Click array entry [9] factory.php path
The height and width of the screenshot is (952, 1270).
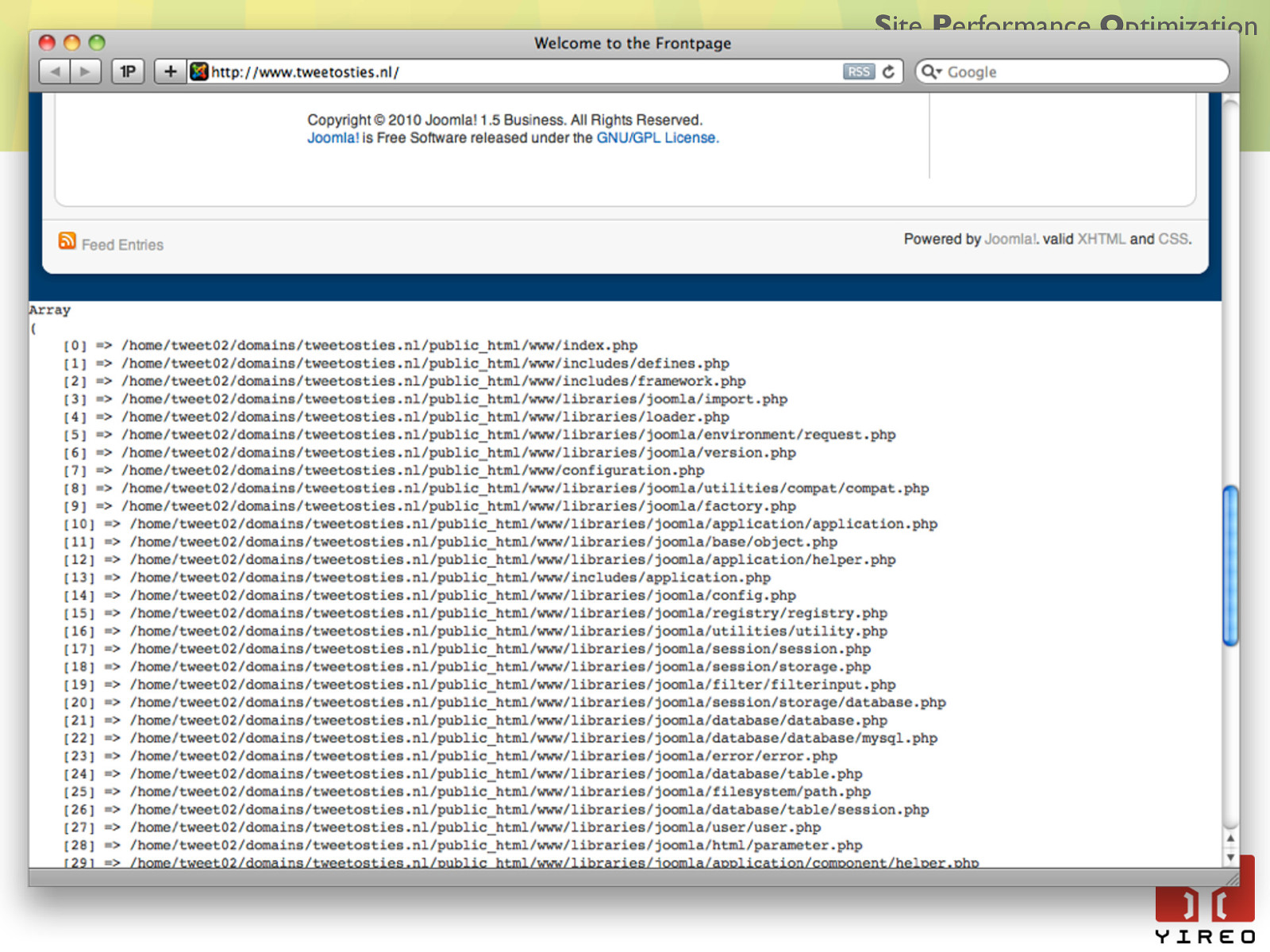(459, 506)
